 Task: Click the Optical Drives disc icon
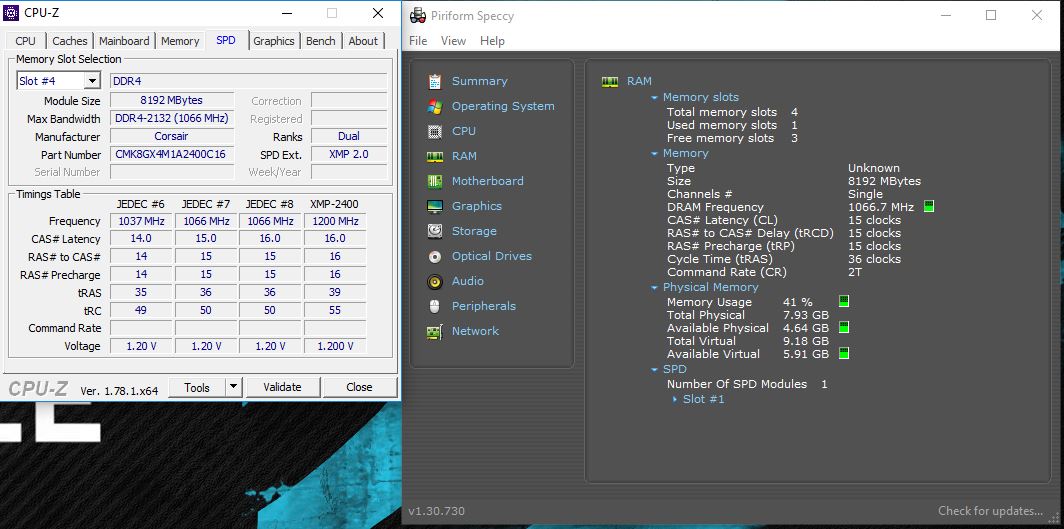tap(435, 256)
